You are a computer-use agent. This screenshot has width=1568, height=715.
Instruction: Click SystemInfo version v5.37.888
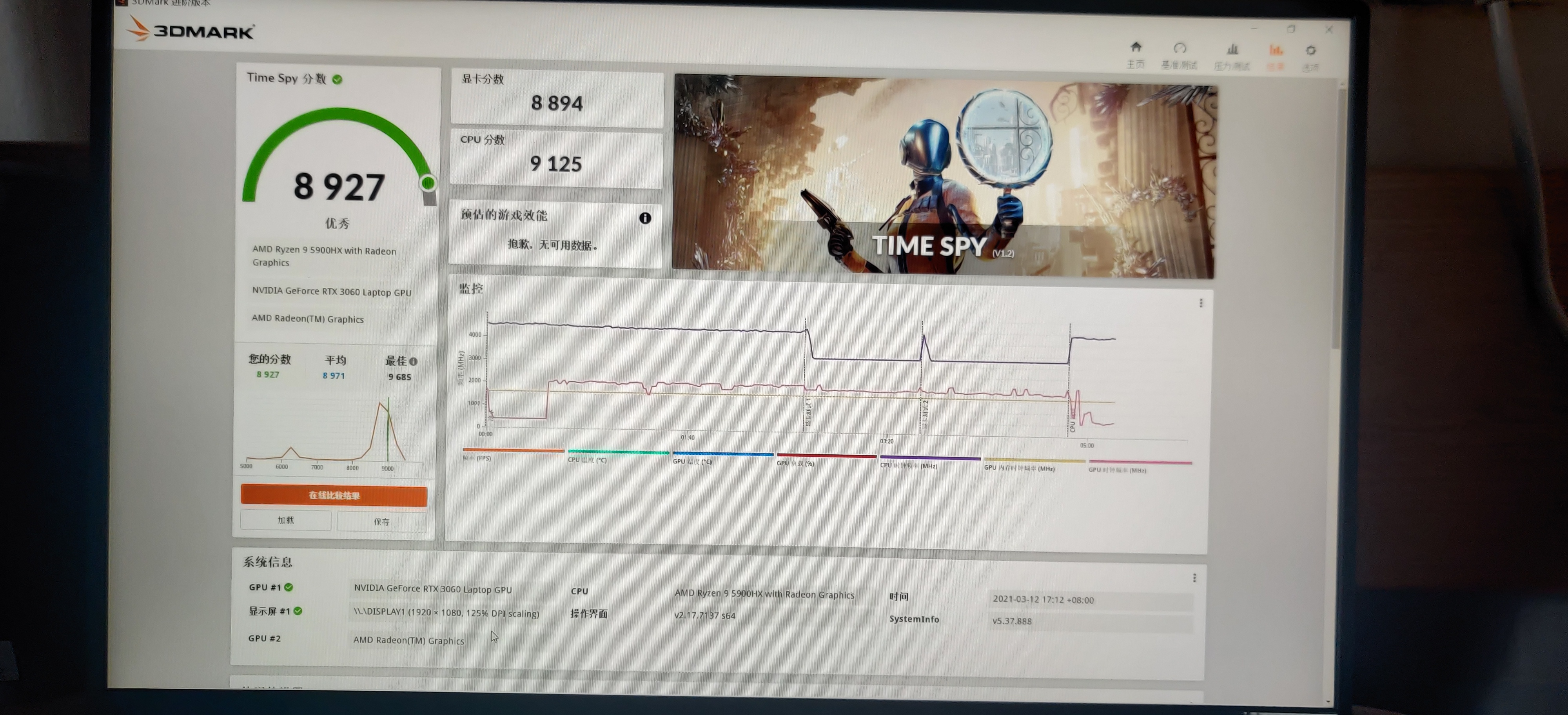click(x=1012, y=621)
